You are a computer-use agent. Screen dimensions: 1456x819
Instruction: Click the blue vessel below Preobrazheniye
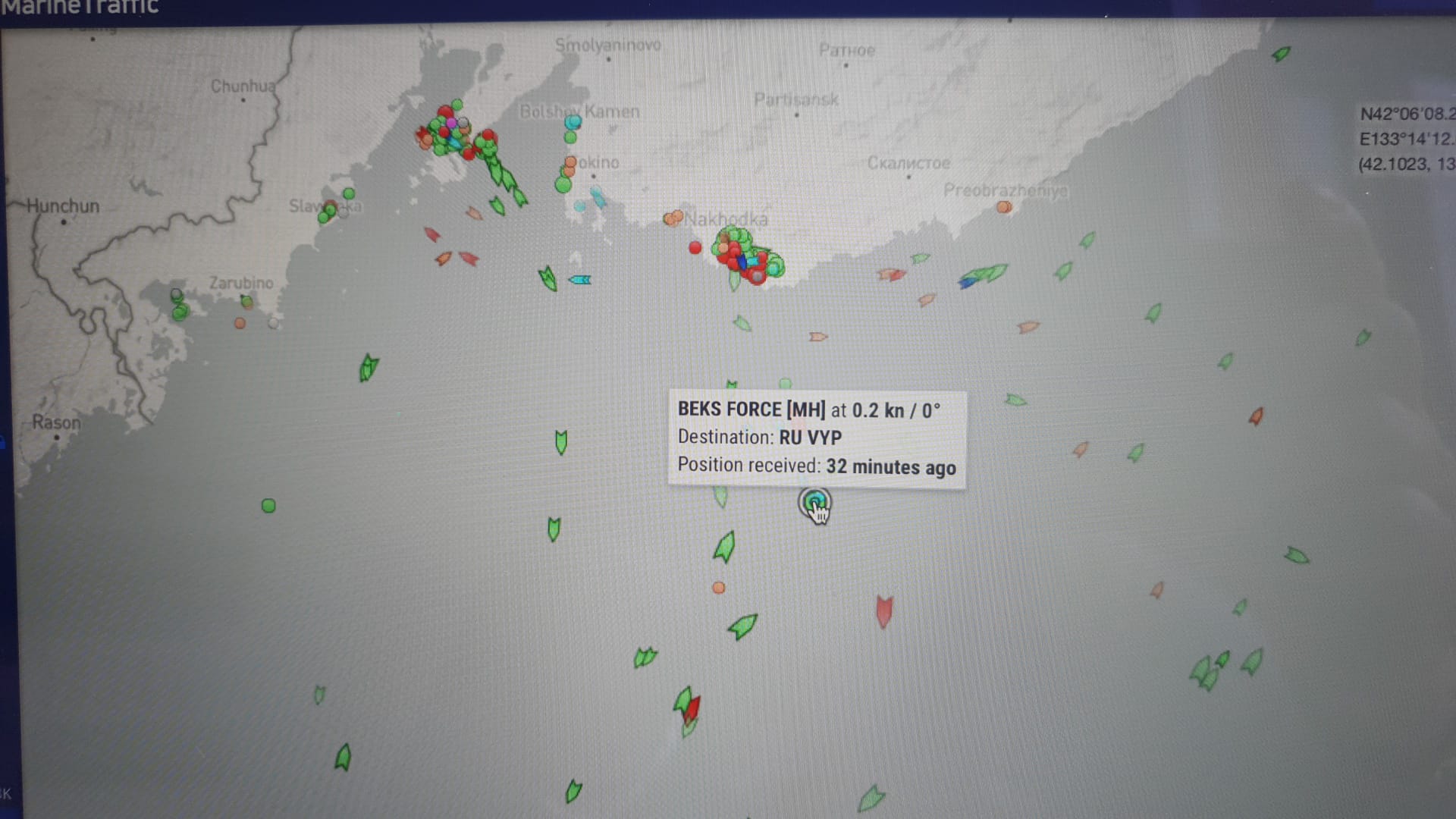click(966, 284)
